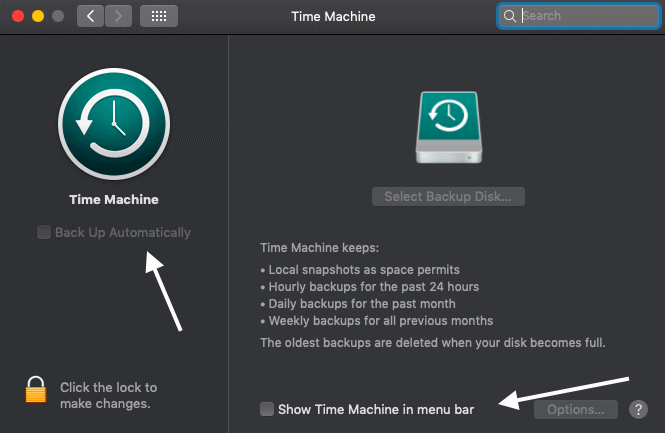Click Select Backup Disk button

pyautogui.click(x=448, y=196)
